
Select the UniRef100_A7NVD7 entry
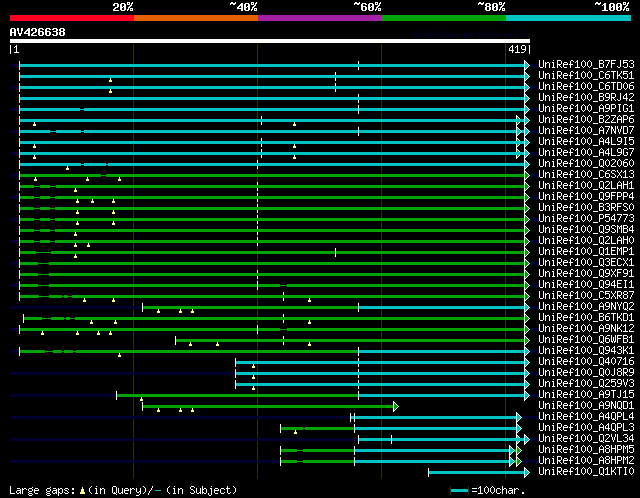(586, 131)
